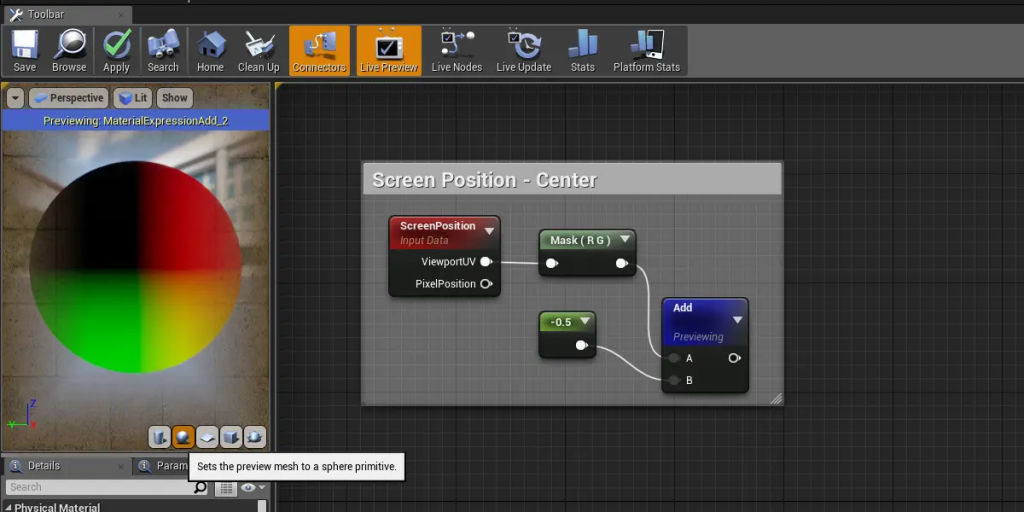
Task: Open Platform Stats from the toolbar
Action: [646, 50]
